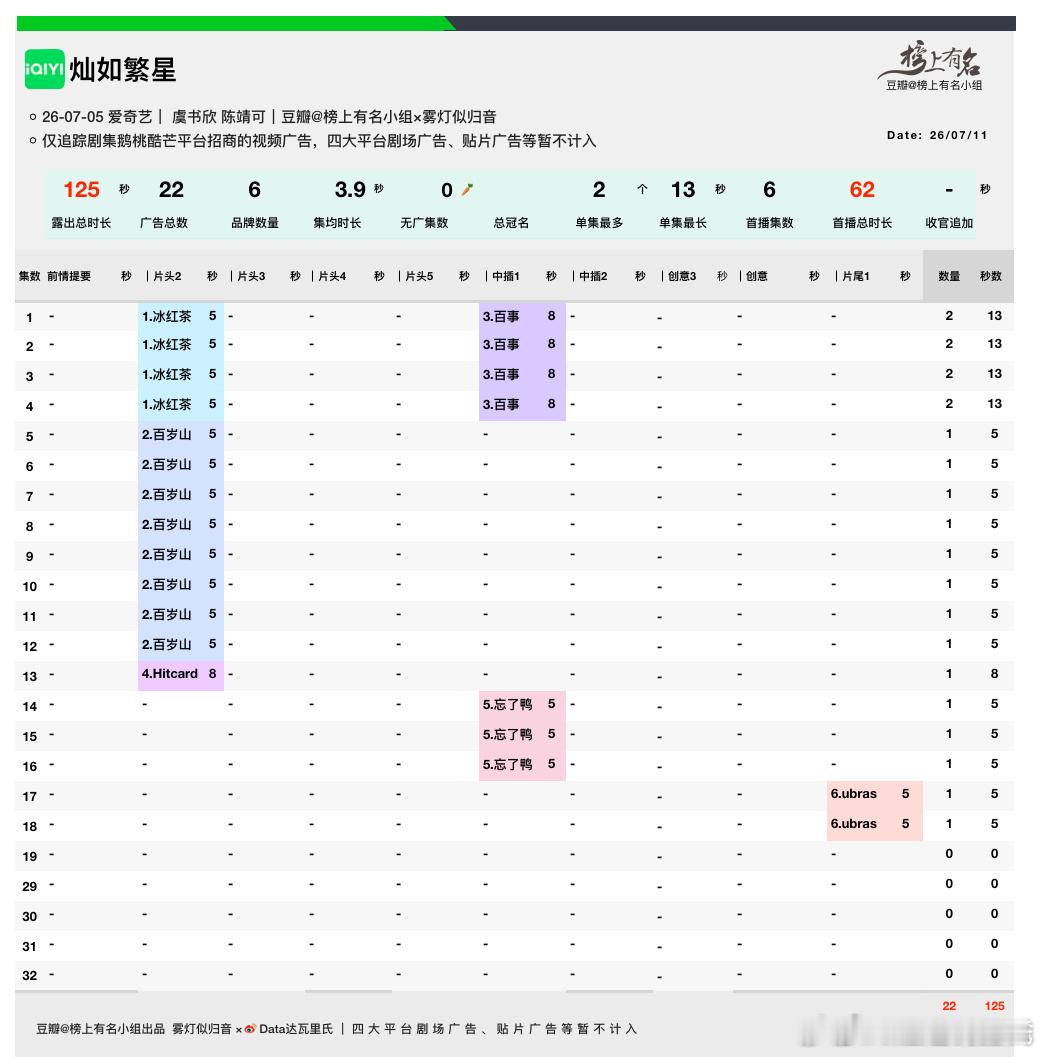
Task: Click the red 22 total at table bottom
Action: tap(949, 1006)
